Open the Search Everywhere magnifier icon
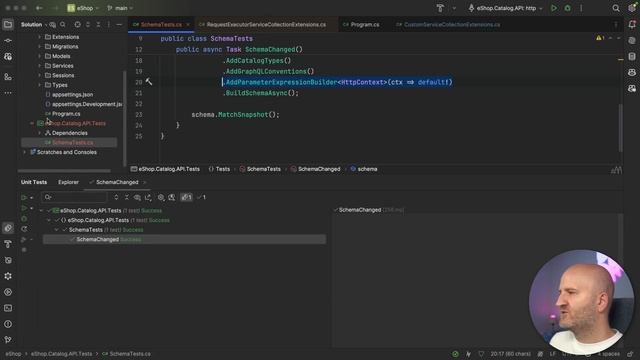 616,8
